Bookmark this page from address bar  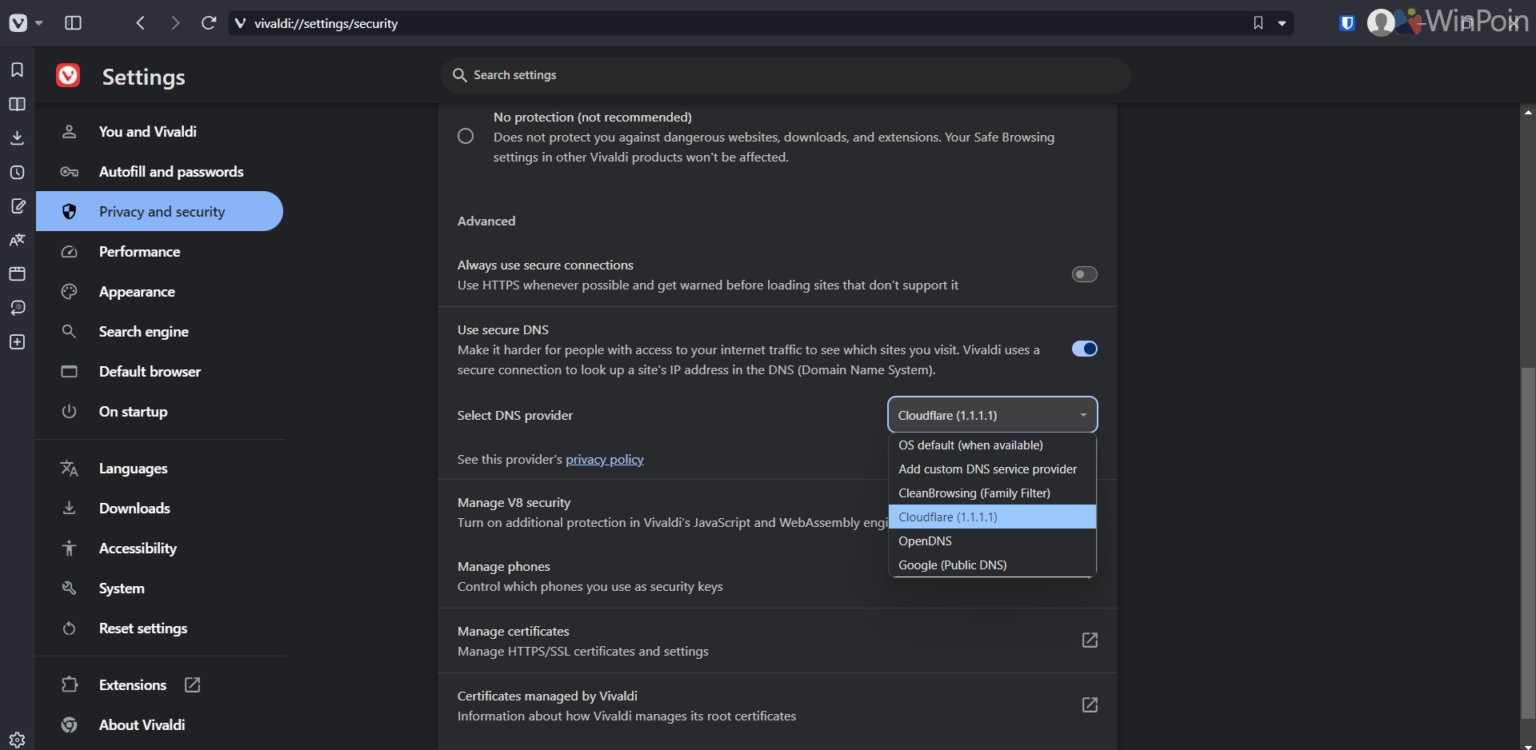[x=1258, y=23]
